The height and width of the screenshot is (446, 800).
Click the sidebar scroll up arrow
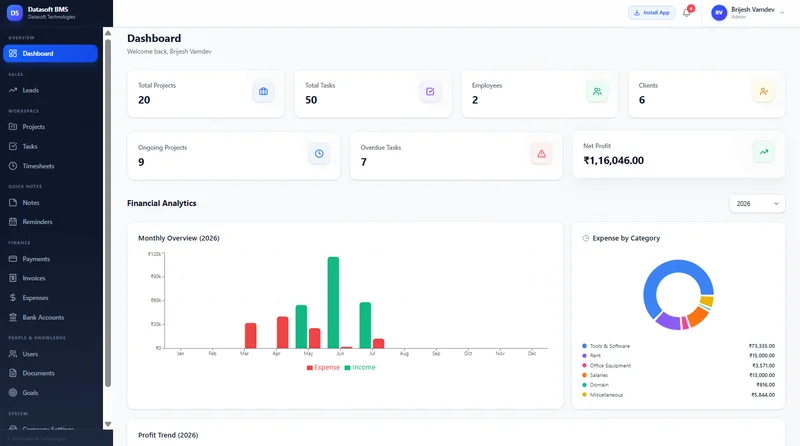click(108, 33)
